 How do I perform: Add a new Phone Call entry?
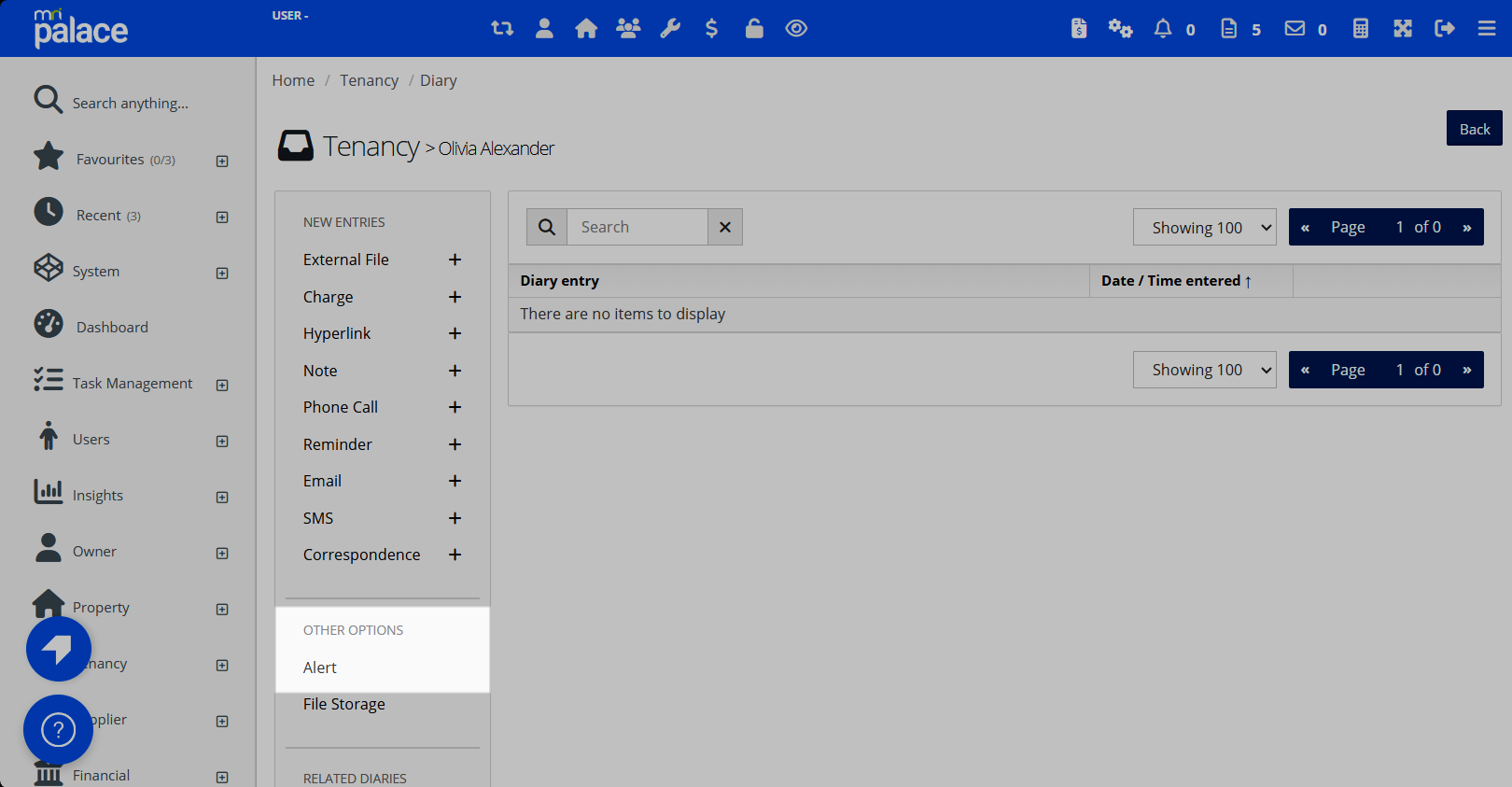tap(455, 407)
